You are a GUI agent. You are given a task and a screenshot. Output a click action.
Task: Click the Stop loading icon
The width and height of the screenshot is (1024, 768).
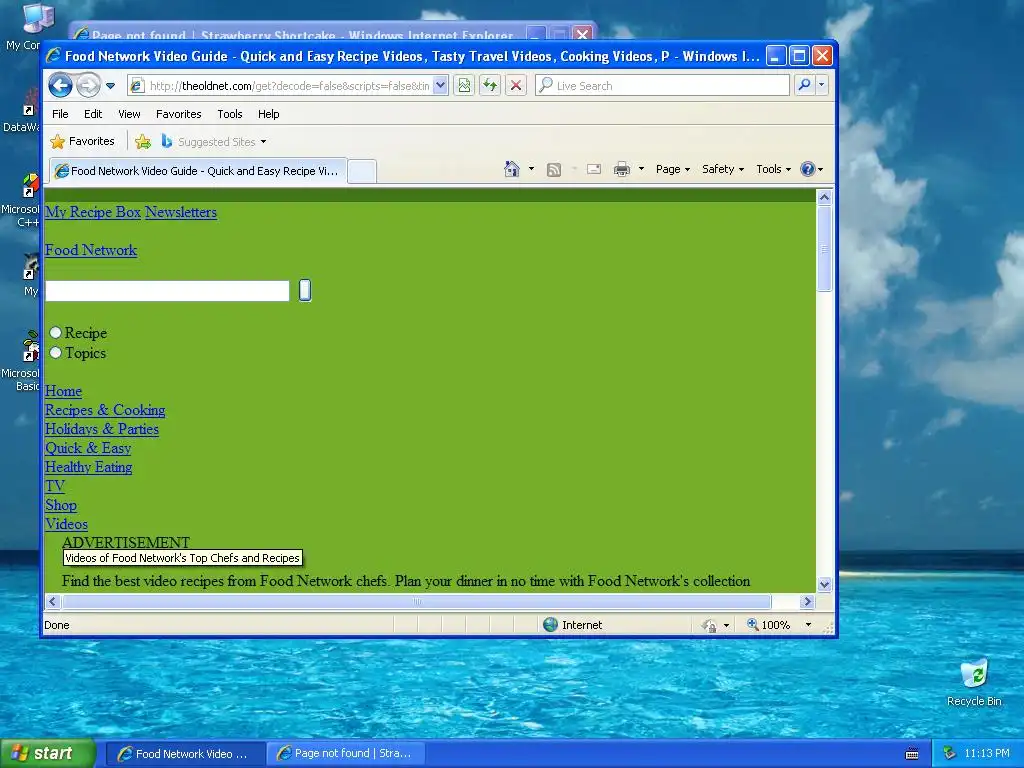point(516,86)
